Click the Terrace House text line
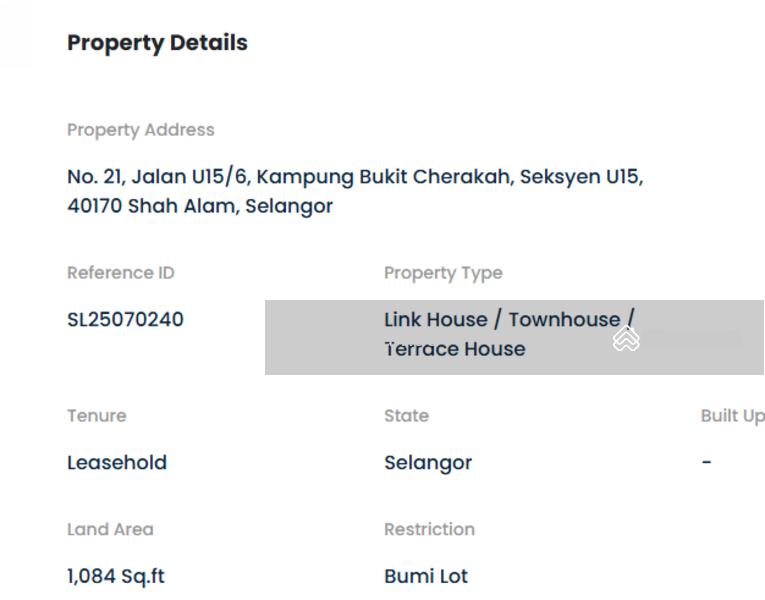The width and height of the screenshot is (765, 600). click(455, 349)
